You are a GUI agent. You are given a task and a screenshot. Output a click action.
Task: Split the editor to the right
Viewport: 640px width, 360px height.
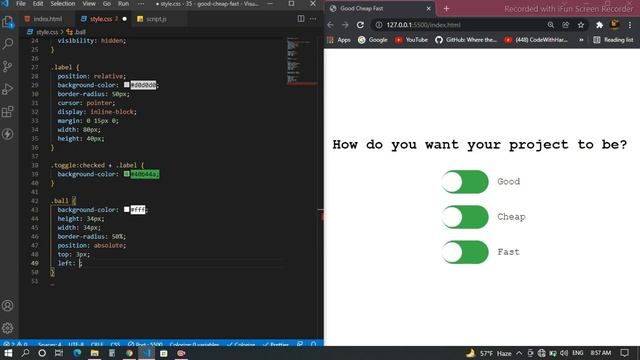pyautogui.click(x=301, y=18)
